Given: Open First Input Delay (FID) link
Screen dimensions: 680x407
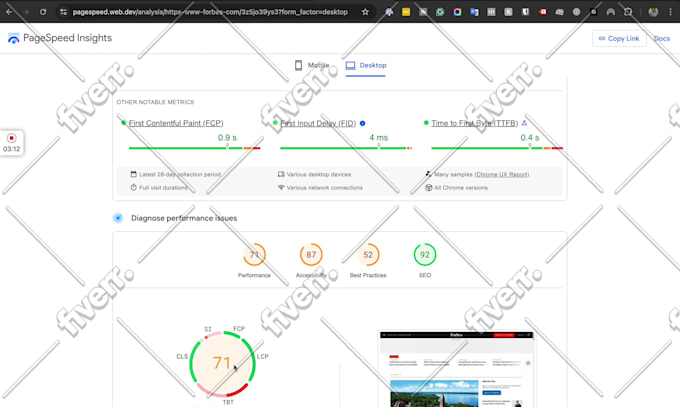Looking at the screenshot, I should click(x=318, y=123).
